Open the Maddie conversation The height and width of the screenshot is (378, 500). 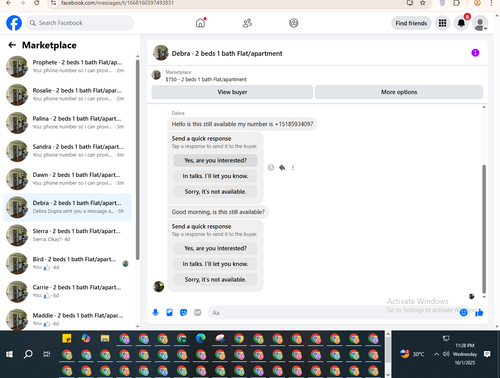pos(67,319)
